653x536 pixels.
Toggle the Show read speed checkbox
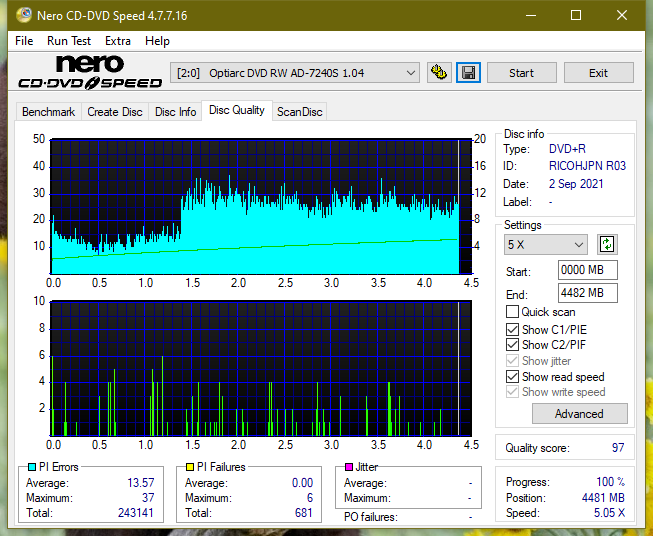512,376
